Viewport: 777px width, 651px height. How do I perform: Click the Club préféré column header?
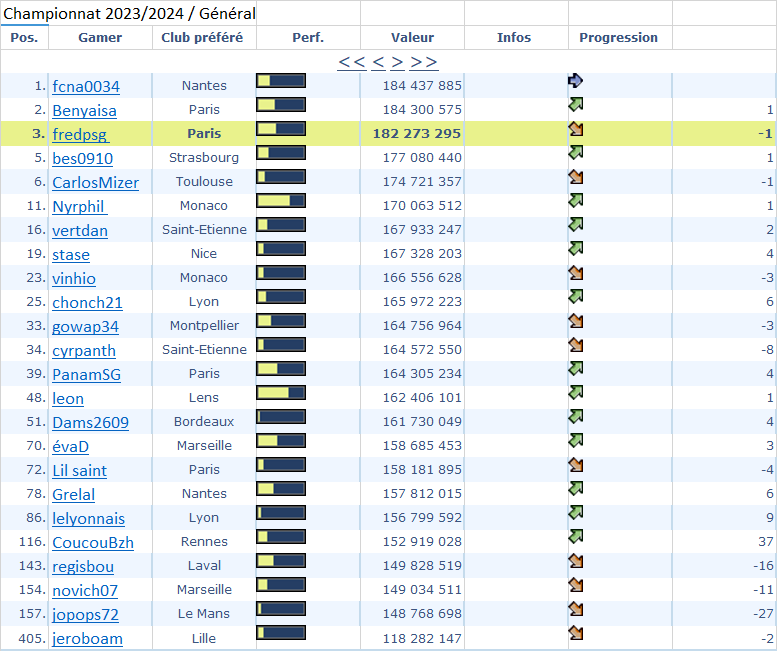[202, 38]
